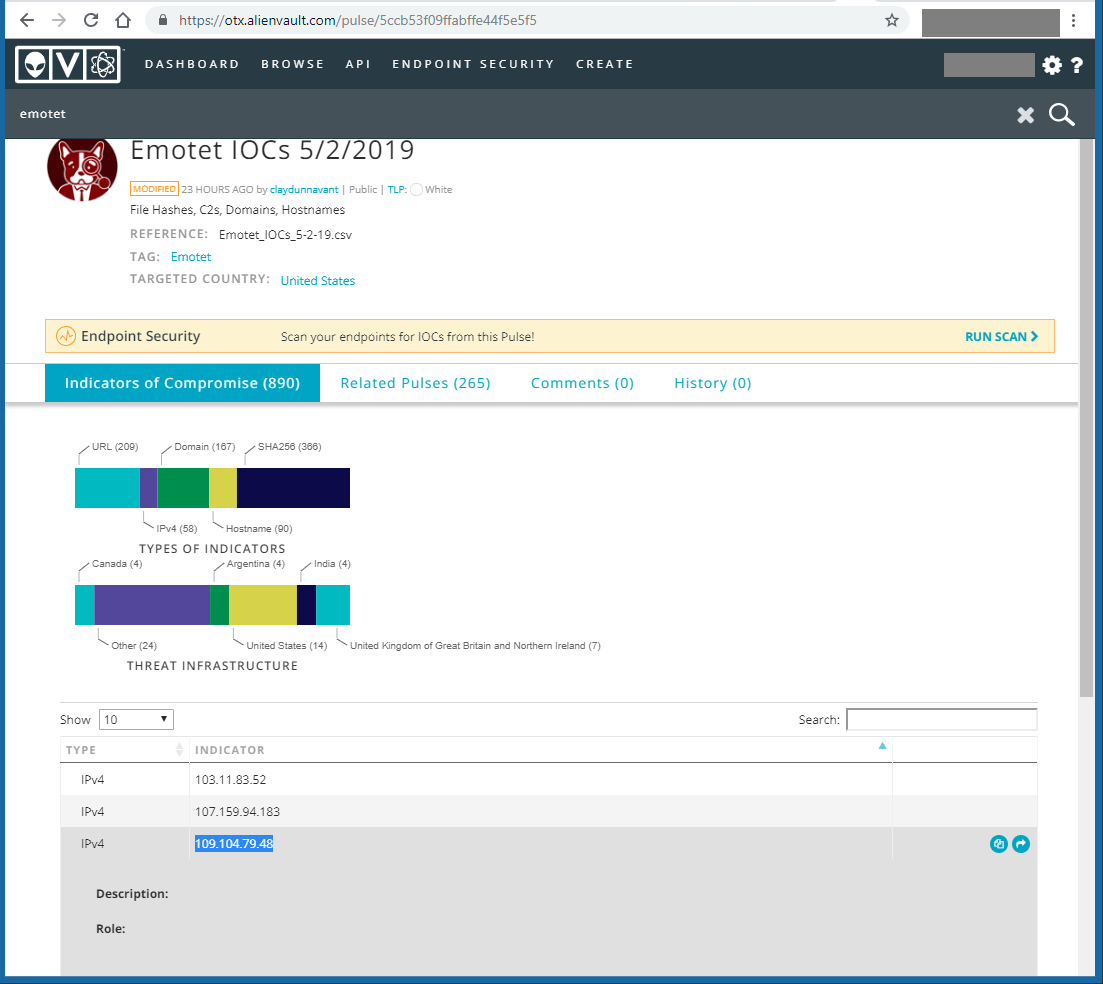Click the TLP: link
This screenshot has height=984, width=1103.
tap(397, 190)
